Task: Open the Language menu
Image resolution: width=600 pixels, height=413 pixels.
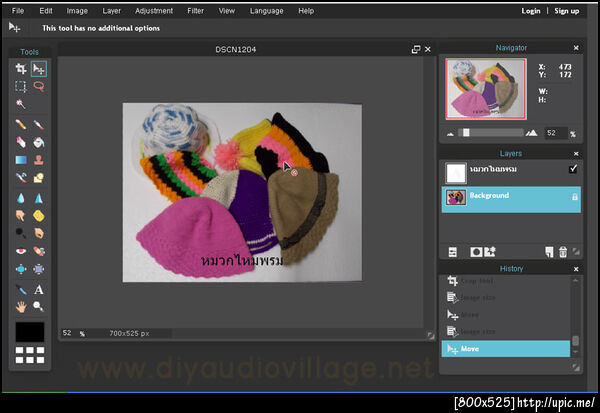Action: coord(266,11)
